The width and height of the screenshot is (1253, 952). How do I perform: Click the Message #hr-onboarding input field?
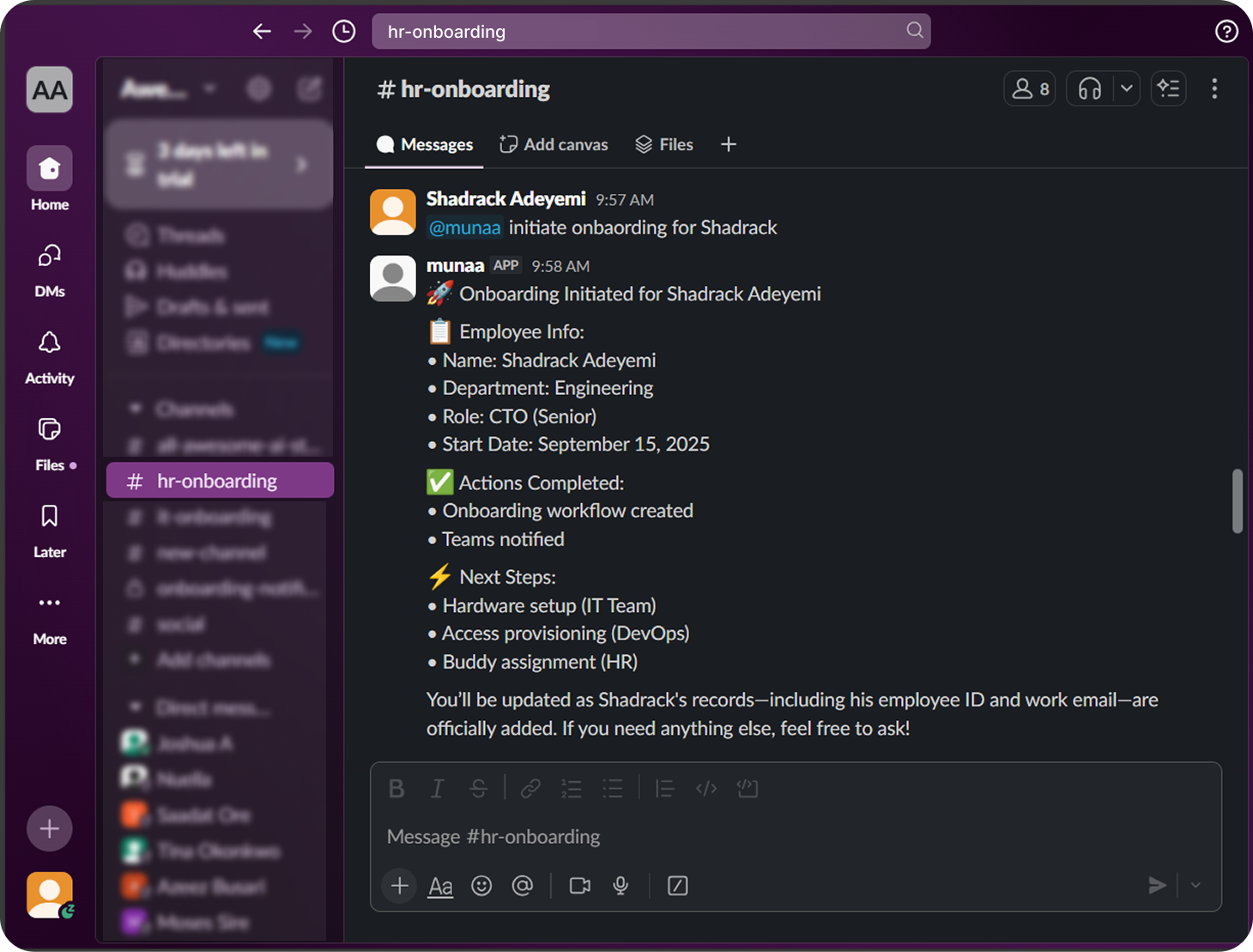pos(796,837)
